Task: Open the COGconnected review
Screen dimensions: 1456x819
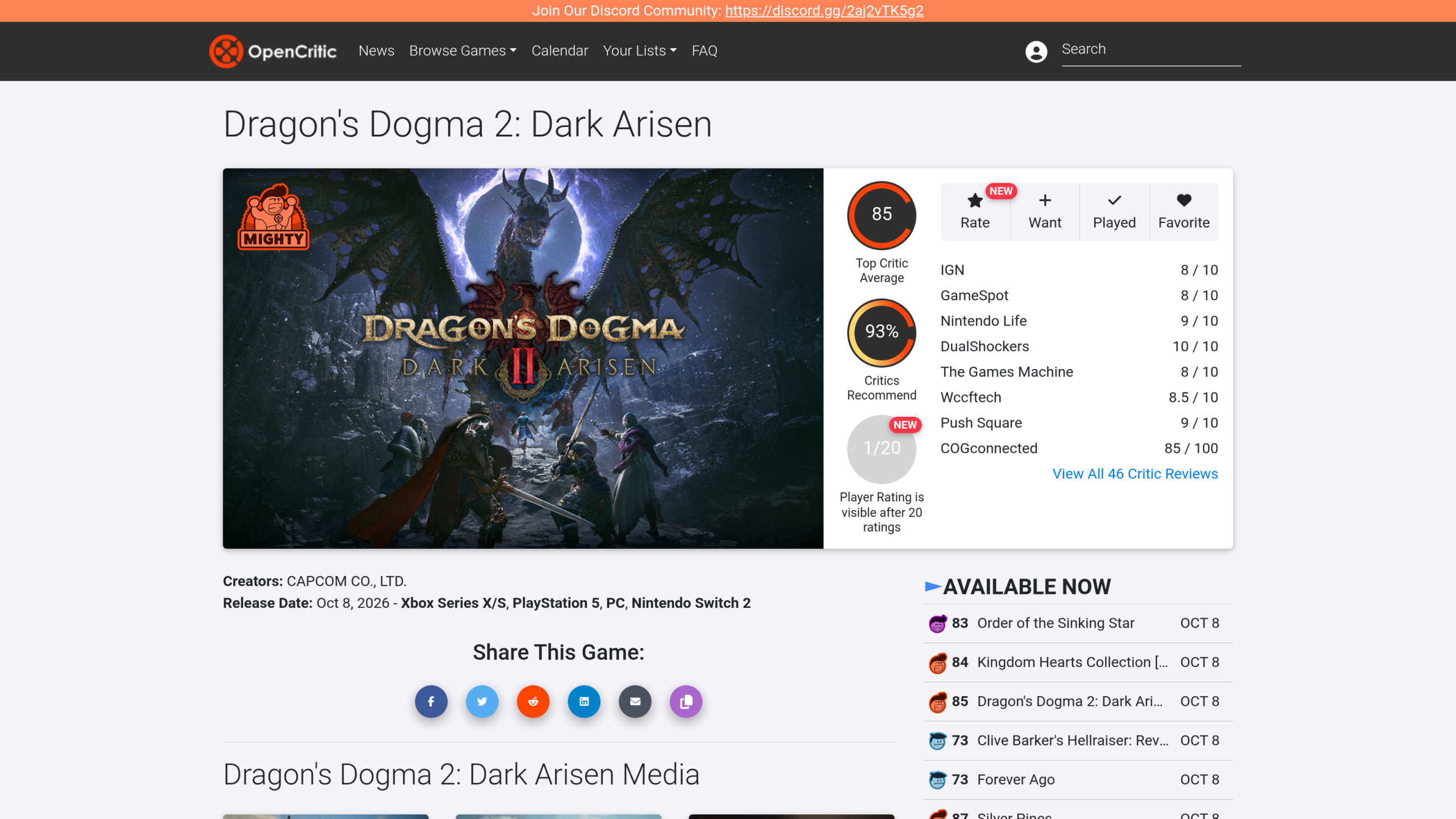Action: pos(1079,449)
